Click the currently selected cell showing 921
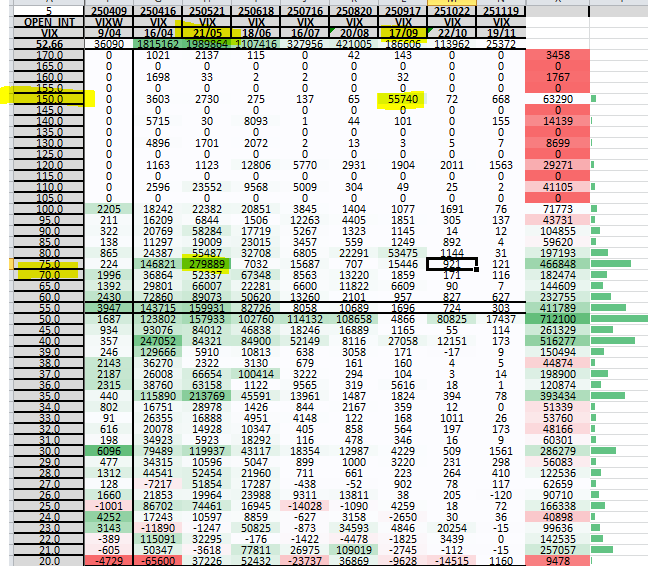Viewport: 648px width, 566px height. point(452,264)
